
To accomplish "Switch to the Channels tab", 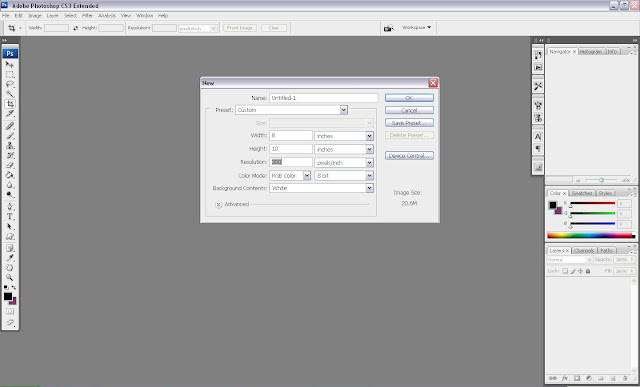I will 584,251.
